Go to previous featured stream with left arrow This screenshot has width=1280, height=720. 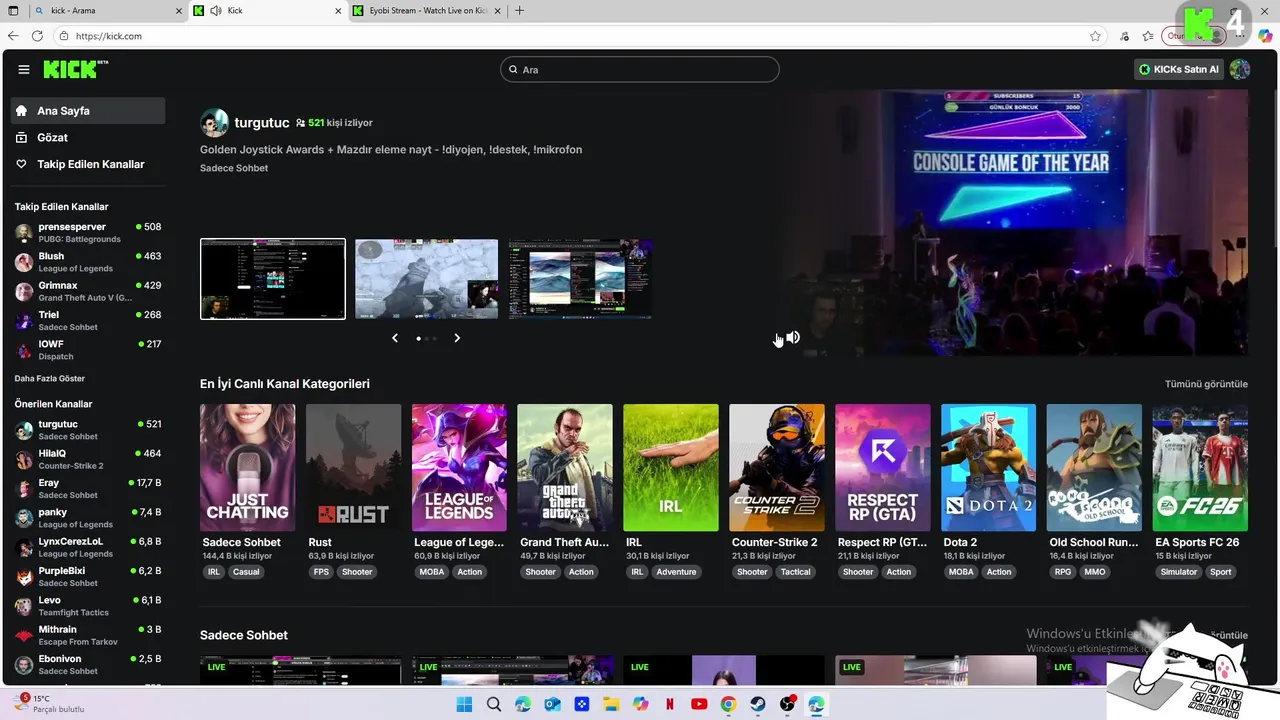click(x=395, y=338)
